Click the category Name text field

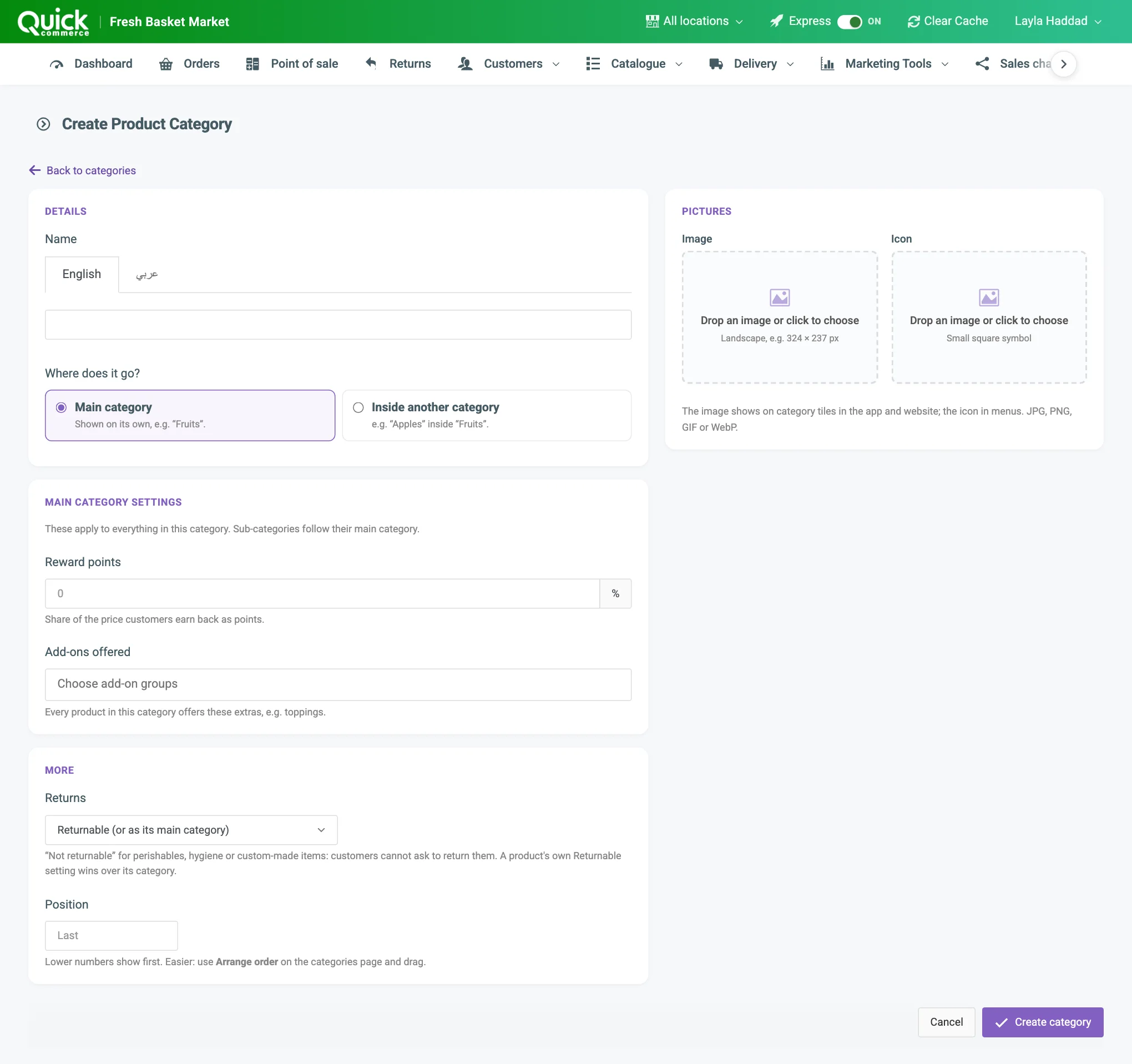(338, 325)
